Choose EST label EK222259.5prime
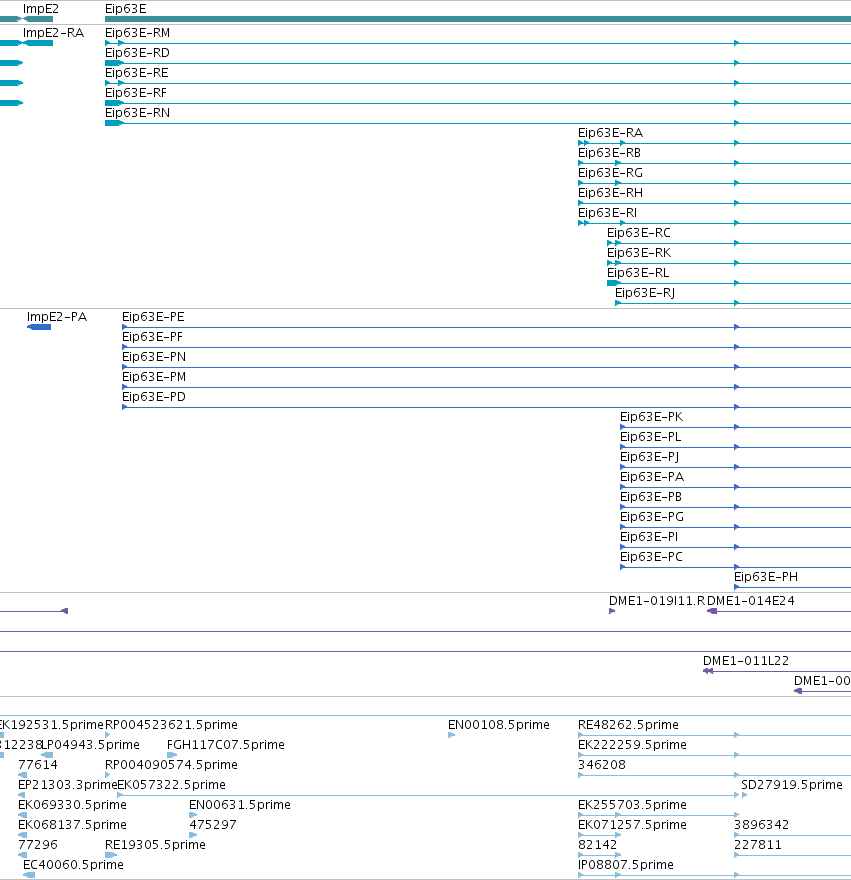 (632, 745)
